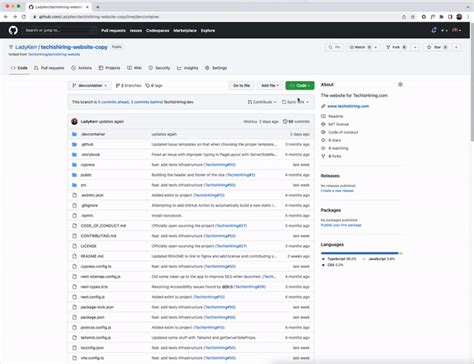Click the TypeScript languages bar
The height and width of the screenshot is (364, 474).
[359, 253]
